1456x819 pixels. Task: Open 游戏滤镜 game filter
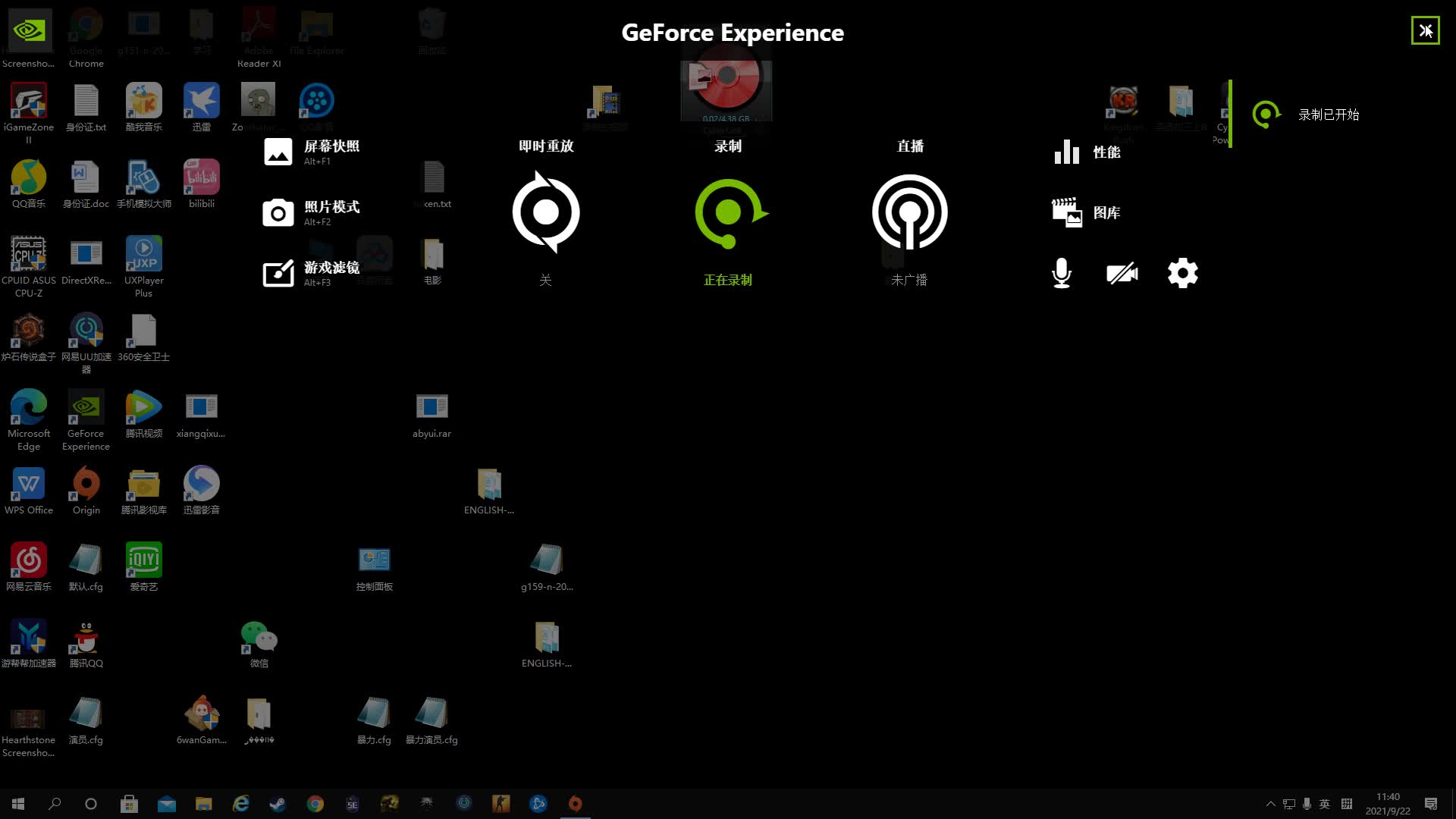click(312, 273)
